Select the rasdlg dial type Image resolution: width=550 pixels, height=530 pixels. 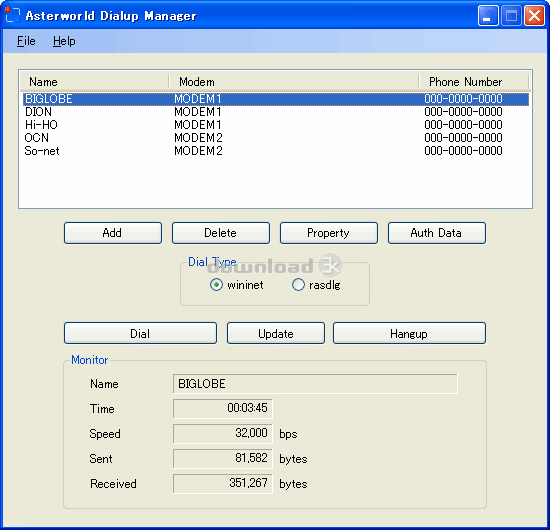point(298,284)
